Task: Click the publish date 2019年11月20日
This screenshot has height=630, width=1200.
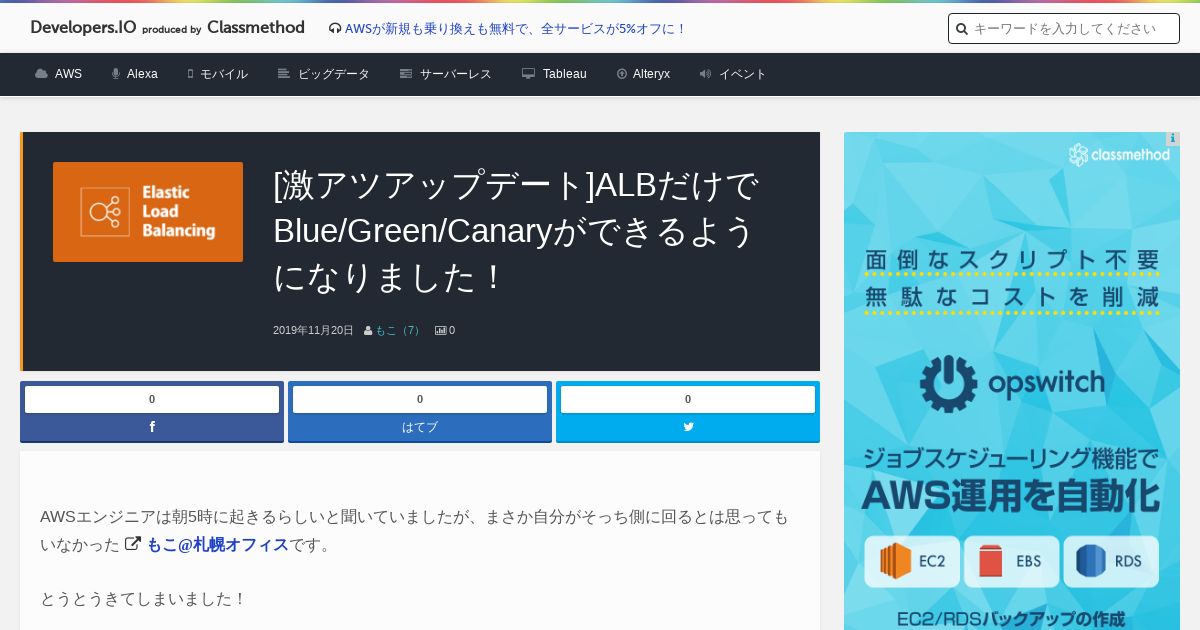Action: point(313,330)
